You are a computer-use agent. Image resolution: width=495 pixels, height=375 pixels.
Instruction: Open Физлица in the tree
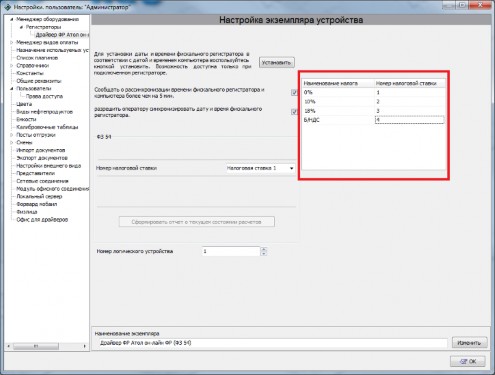point(27,212)
